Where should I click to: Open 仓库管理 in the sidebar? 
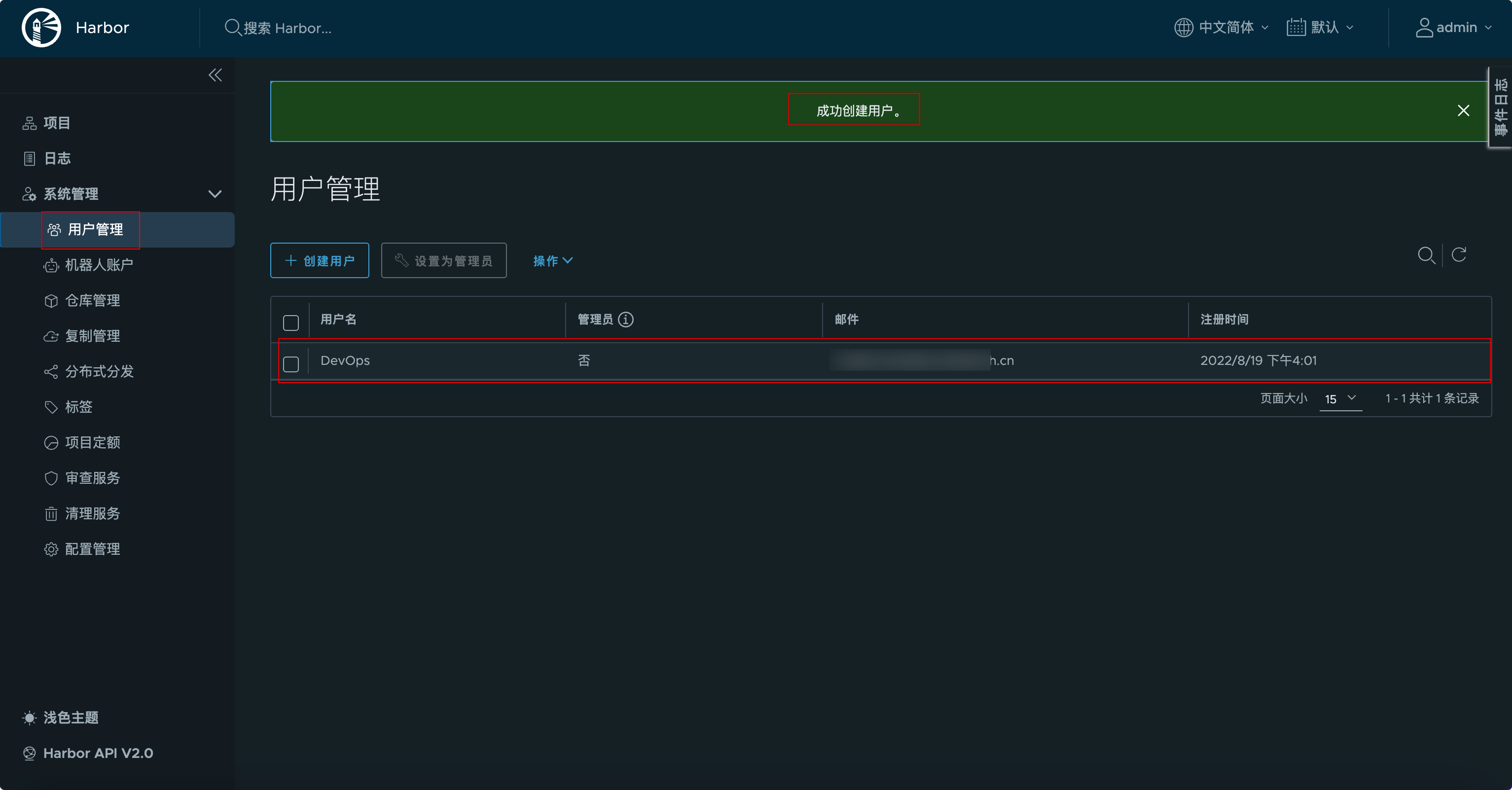(92, 300)
